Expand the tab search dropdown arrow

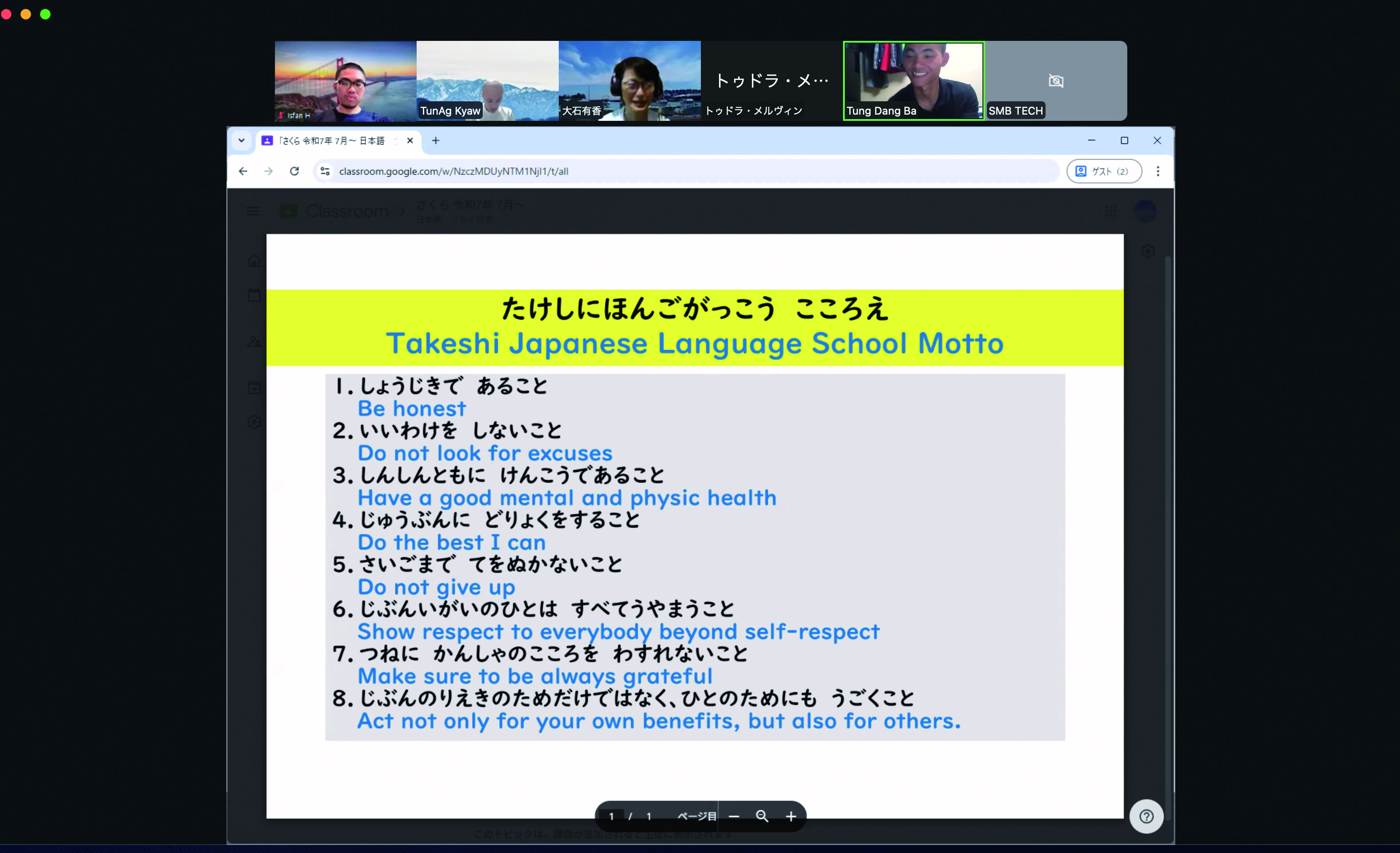click(242, 140)
